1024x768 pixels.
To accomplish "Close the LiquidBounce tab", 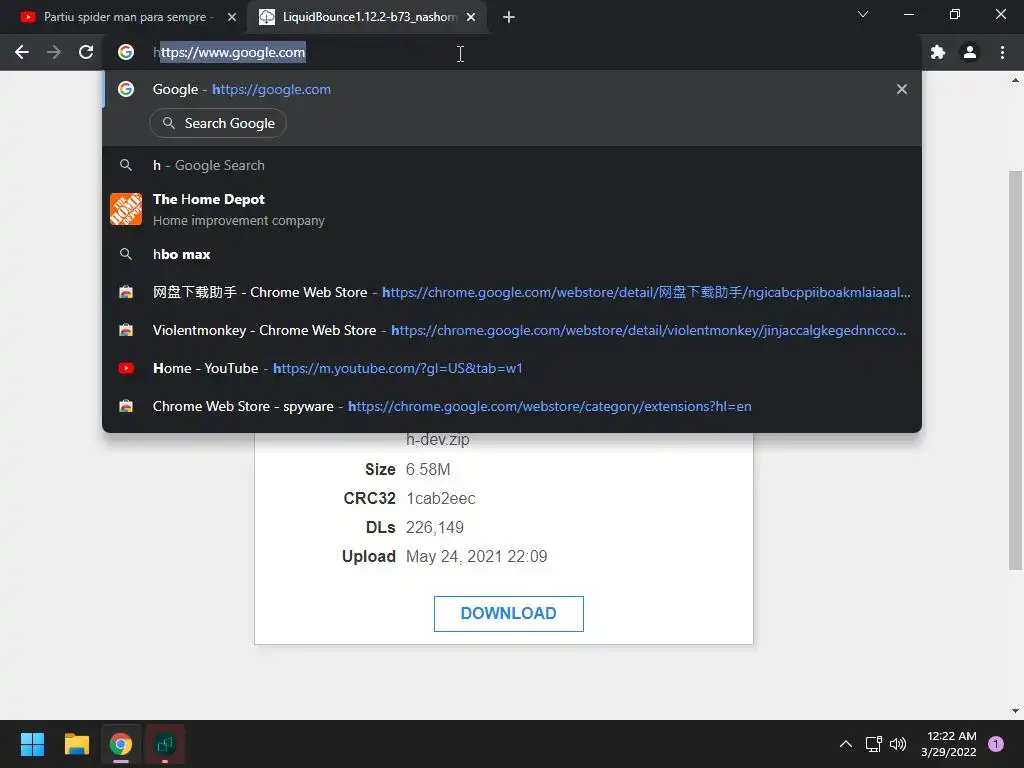I will click(x=471, y=17).
